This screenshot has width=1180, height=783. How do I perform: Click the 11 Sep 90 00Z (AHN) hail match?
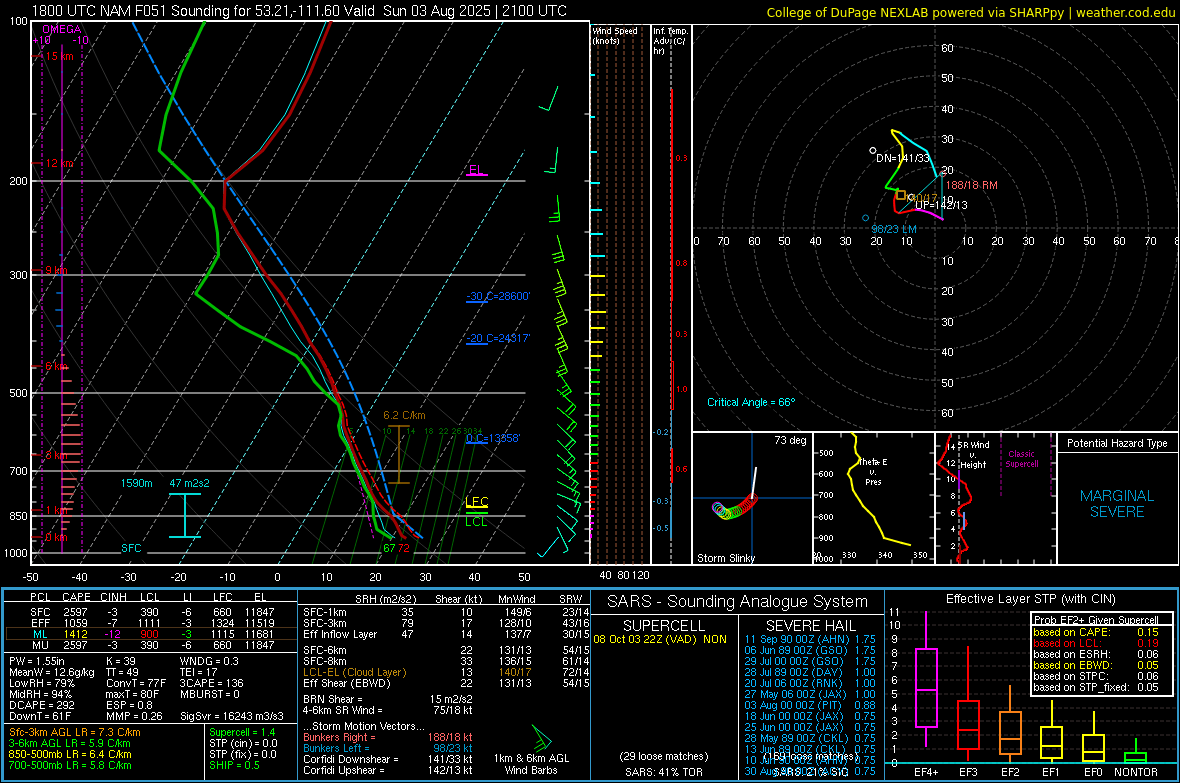[810, 639]
